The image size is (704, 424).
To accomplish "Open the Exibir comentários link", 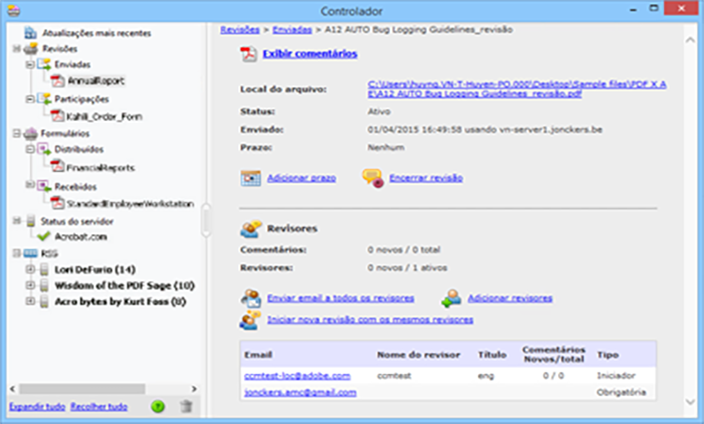I will (310, 54).
